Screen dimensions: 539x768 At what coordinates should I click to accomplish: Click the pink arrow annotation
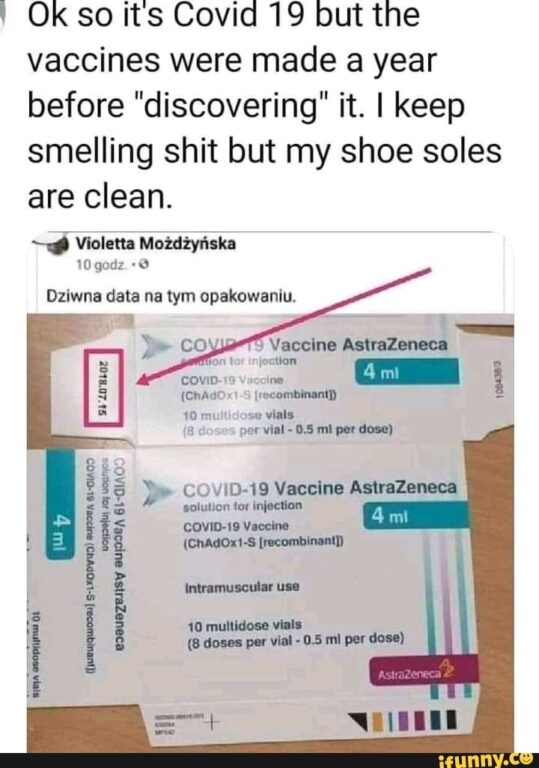pyautogui.click(x=283, y=326)
